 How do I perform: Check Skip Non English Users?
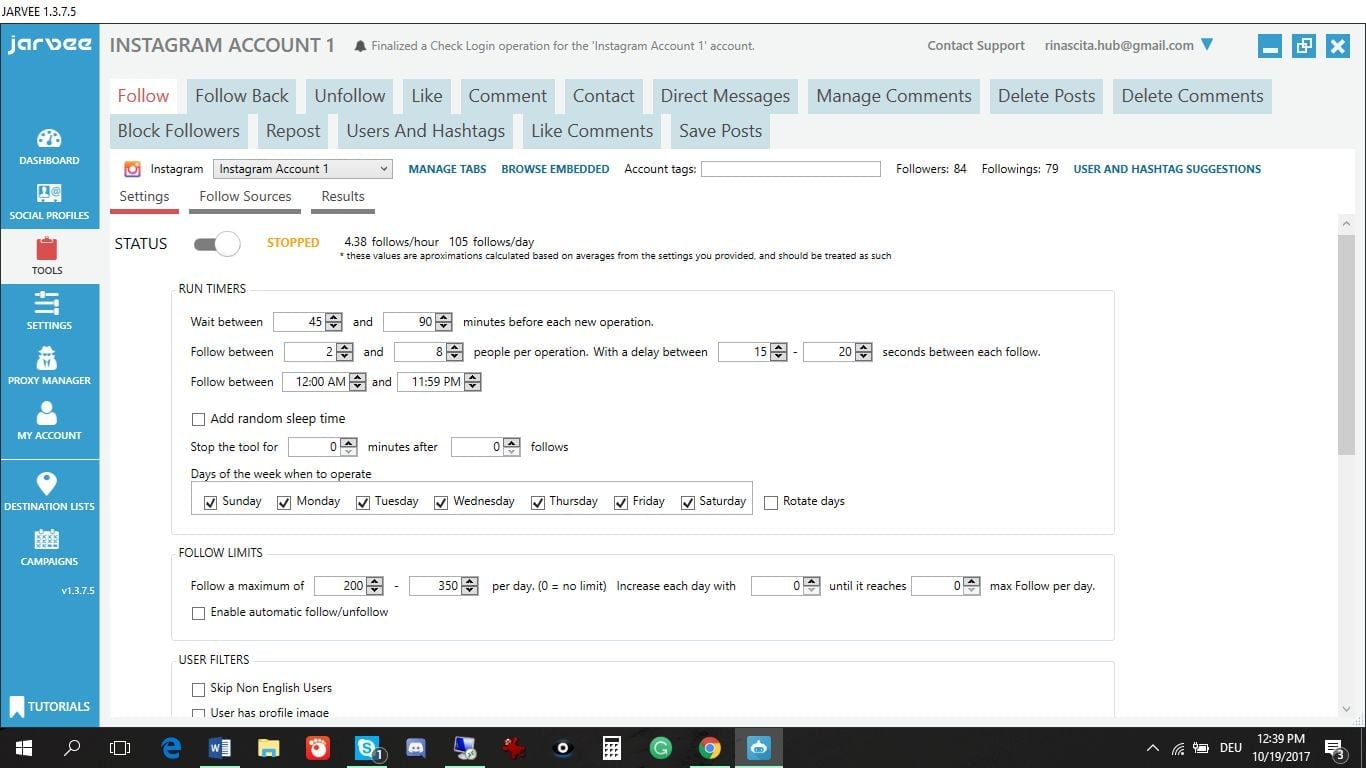[198, 689]
